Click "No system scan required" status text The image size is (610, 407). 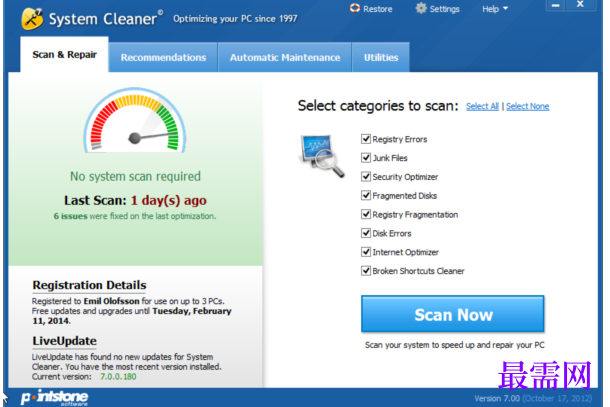pos(135,176)
